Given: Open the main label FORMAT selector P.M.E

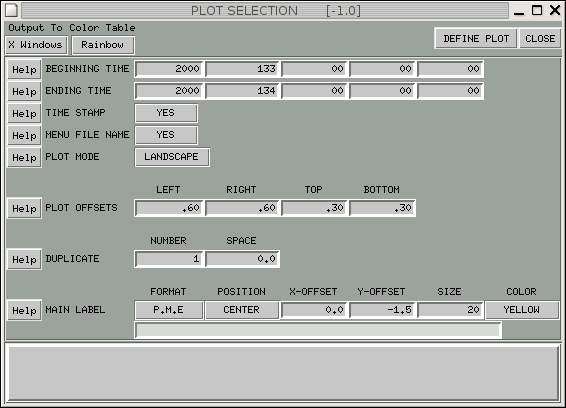Looking at the screenshot, I should (x=169, y=310).
